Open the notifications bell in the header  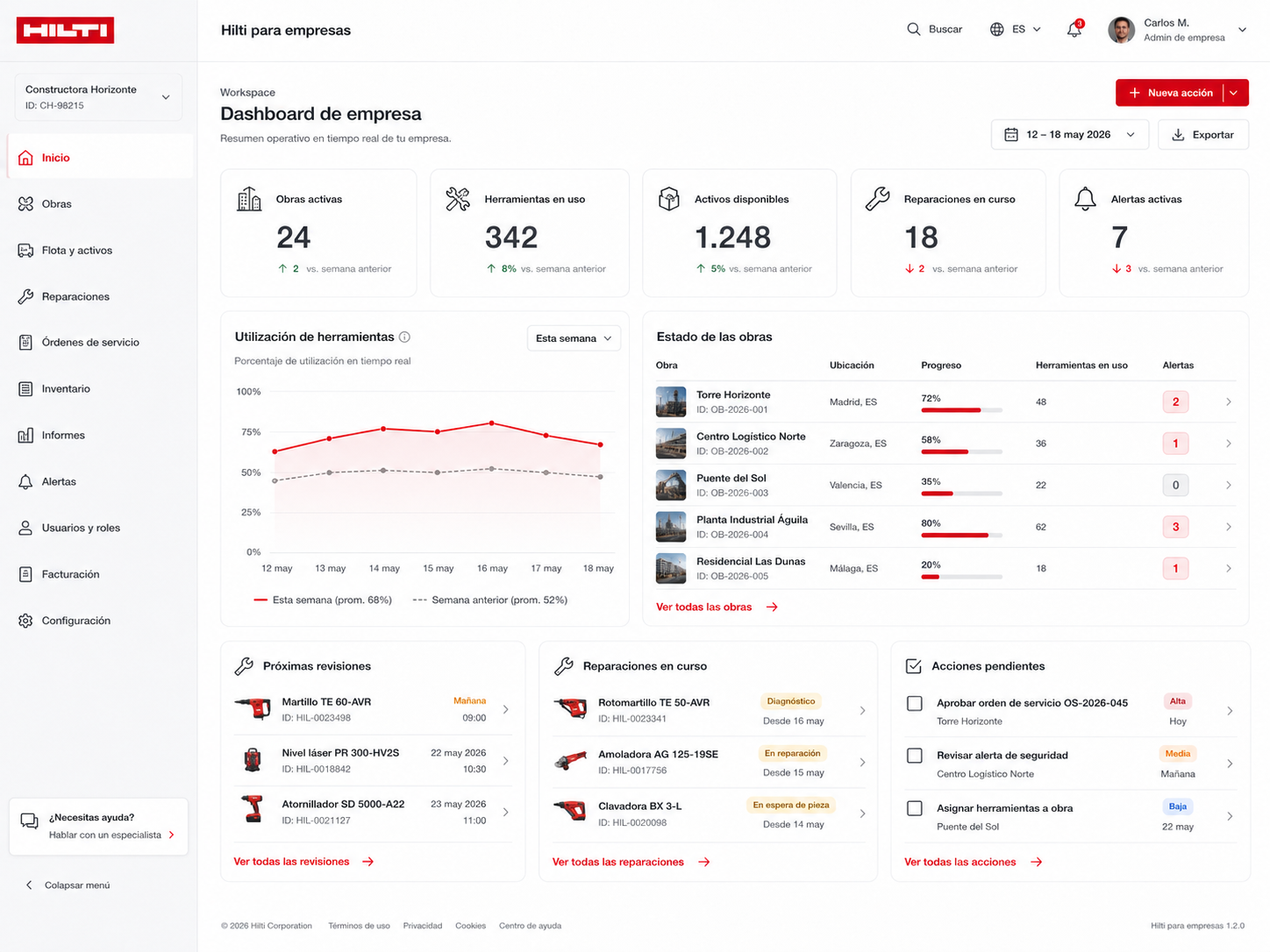coord(1074,30)
